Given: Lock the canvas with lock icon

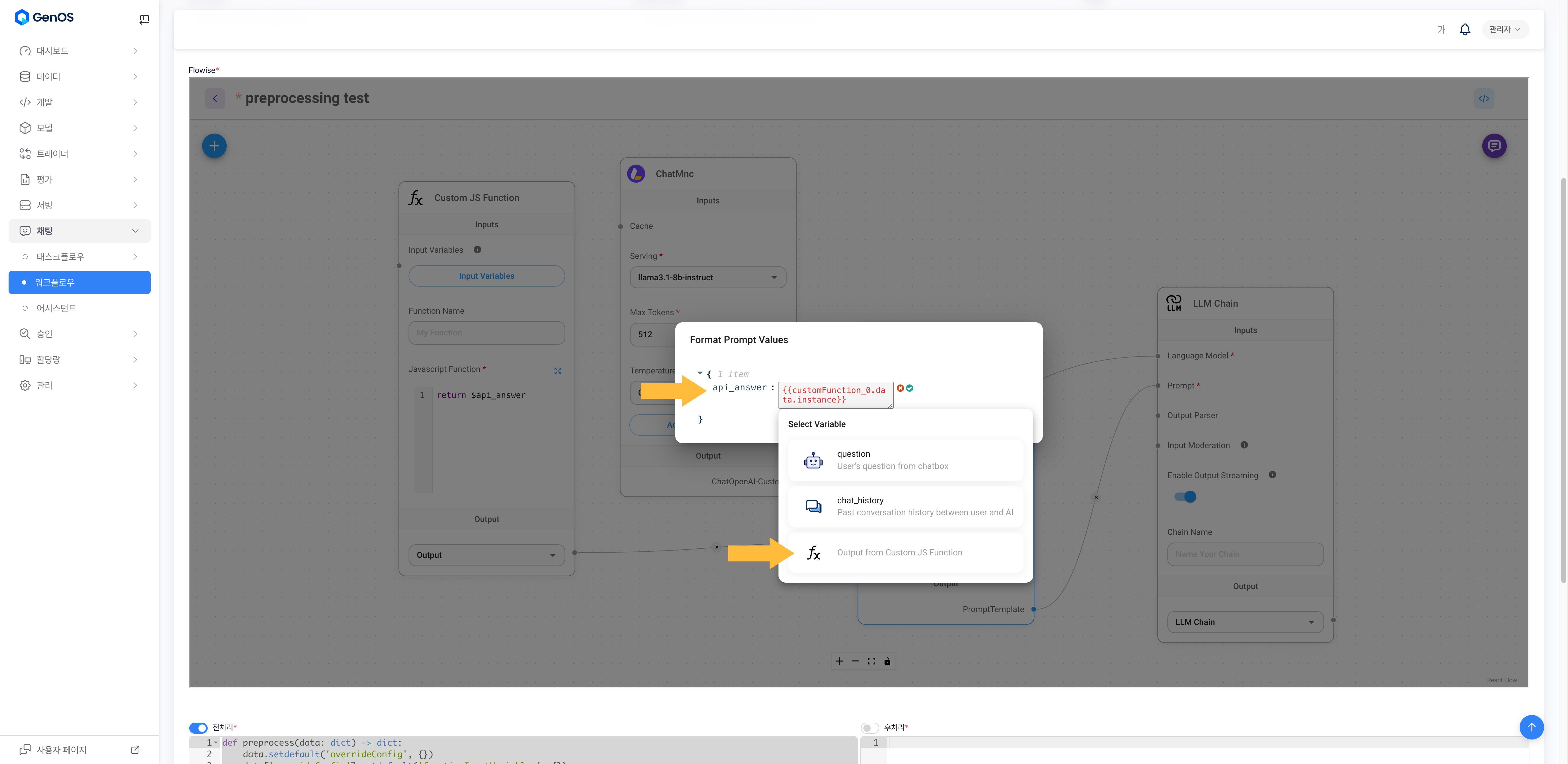Looking at the screenshot, I should pyautogui.click(x=887, y=661).
